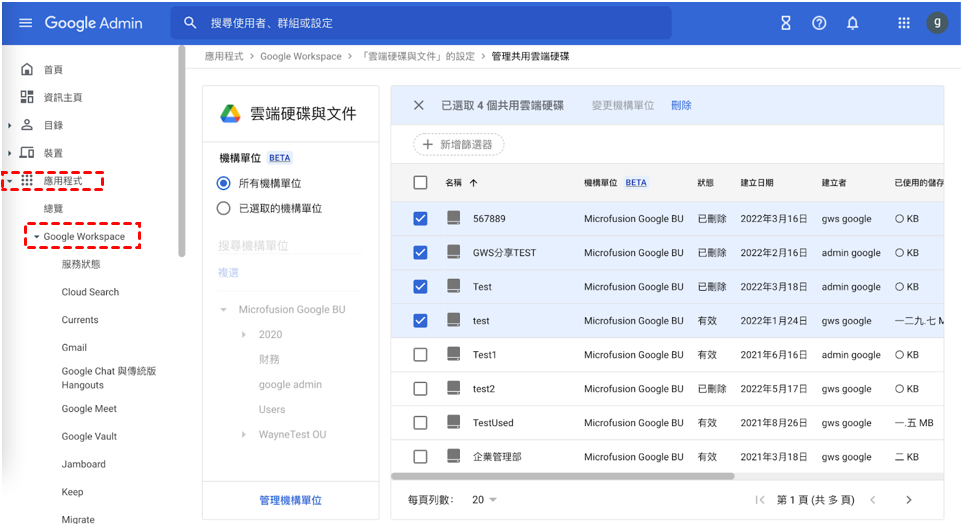Click the 刪除 delete link
Screen dimensions: 961x524
(x=681, y=105)
